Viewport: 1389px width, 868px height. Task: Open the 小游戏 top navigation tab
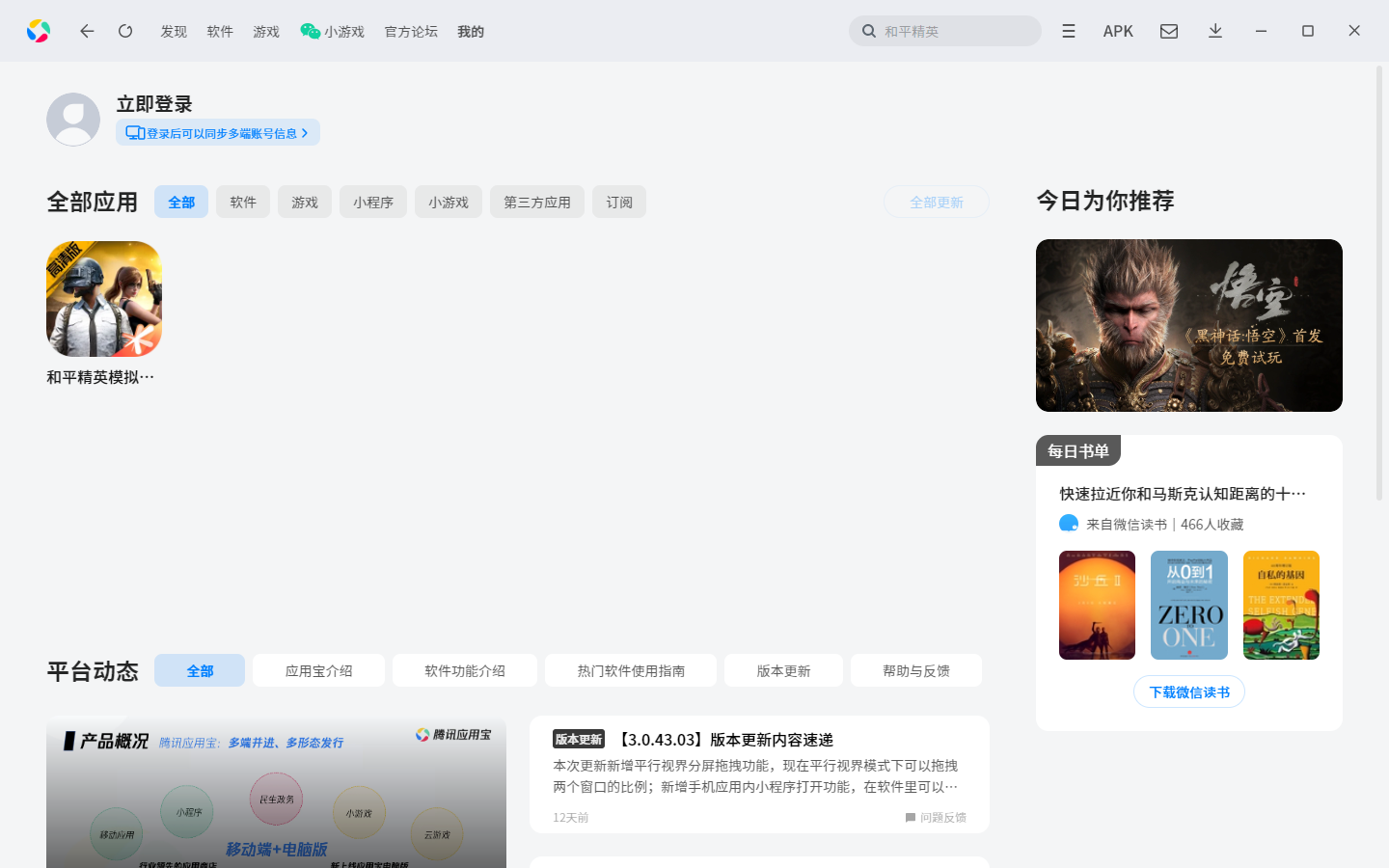333,31
